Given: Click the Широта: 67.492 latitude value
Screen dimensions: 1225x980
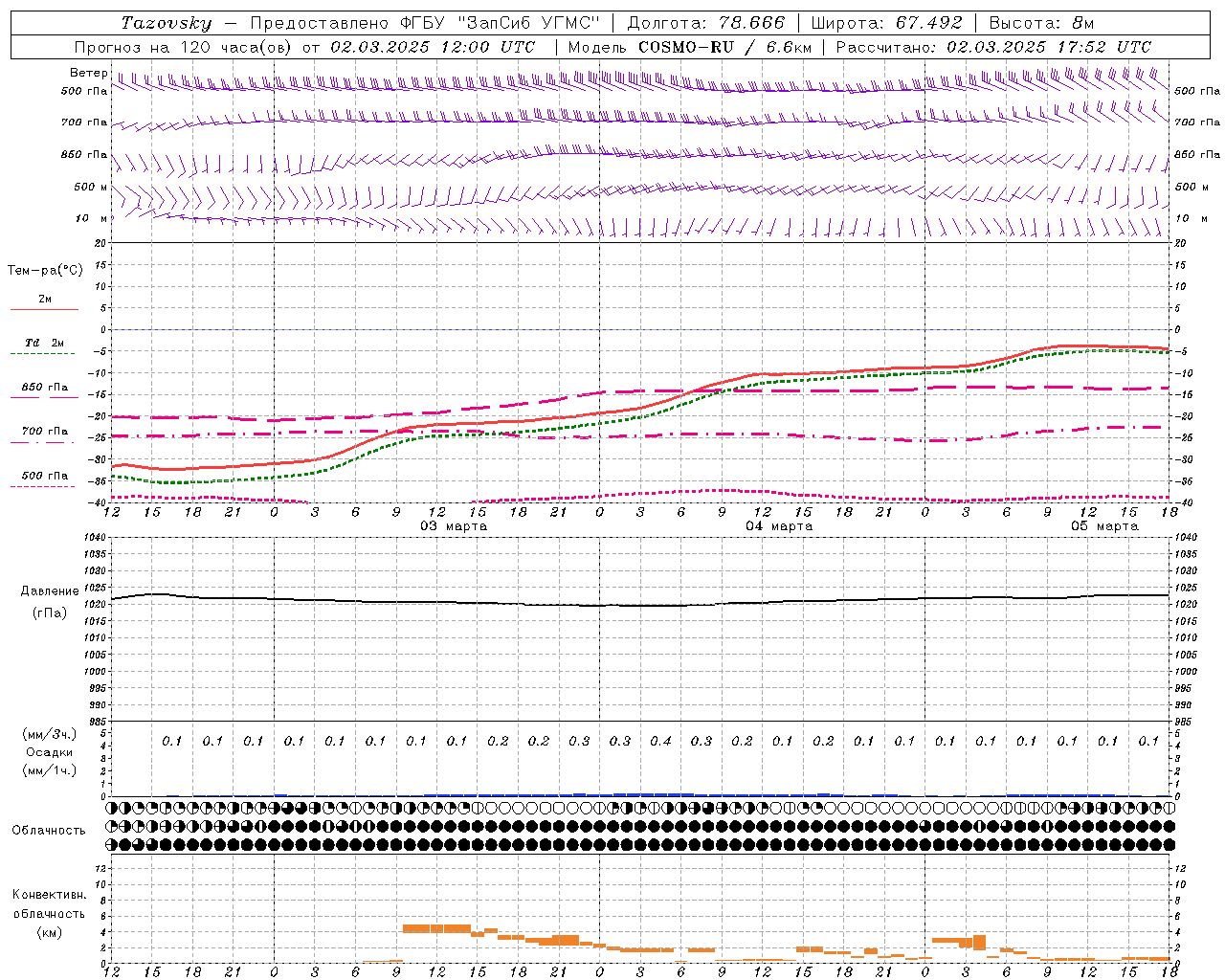Looking at the screenshot, I should tap(886, 23).
